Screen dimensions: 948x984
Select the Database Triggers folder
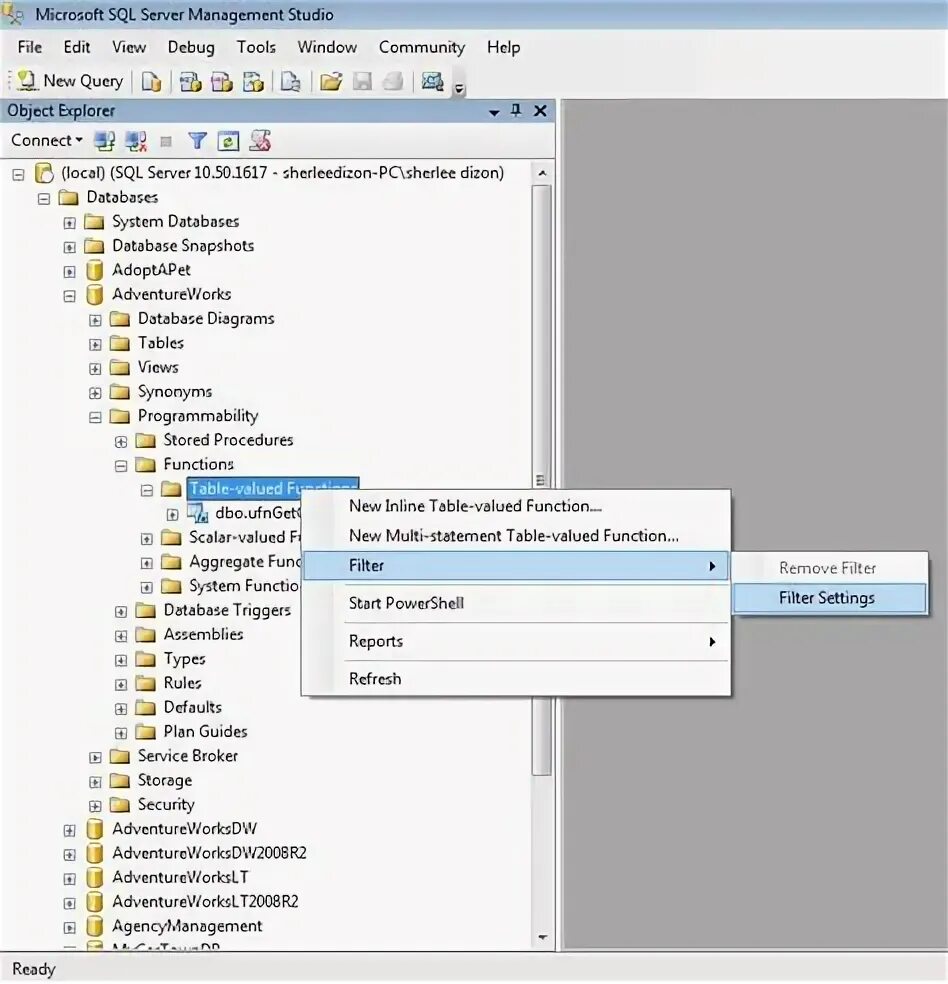tap(227, 610)
